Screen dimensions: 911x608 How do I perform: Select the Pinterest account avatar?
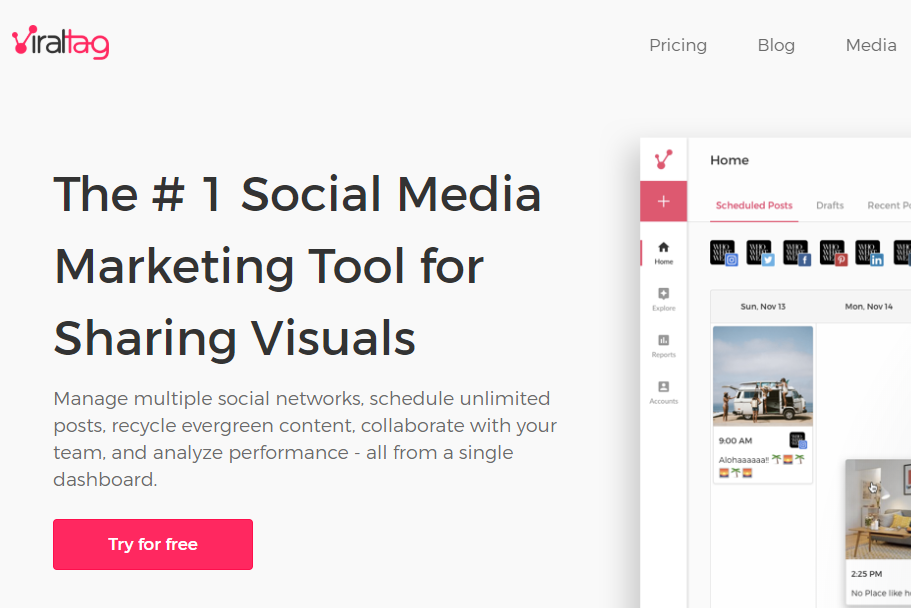[833, 252]
